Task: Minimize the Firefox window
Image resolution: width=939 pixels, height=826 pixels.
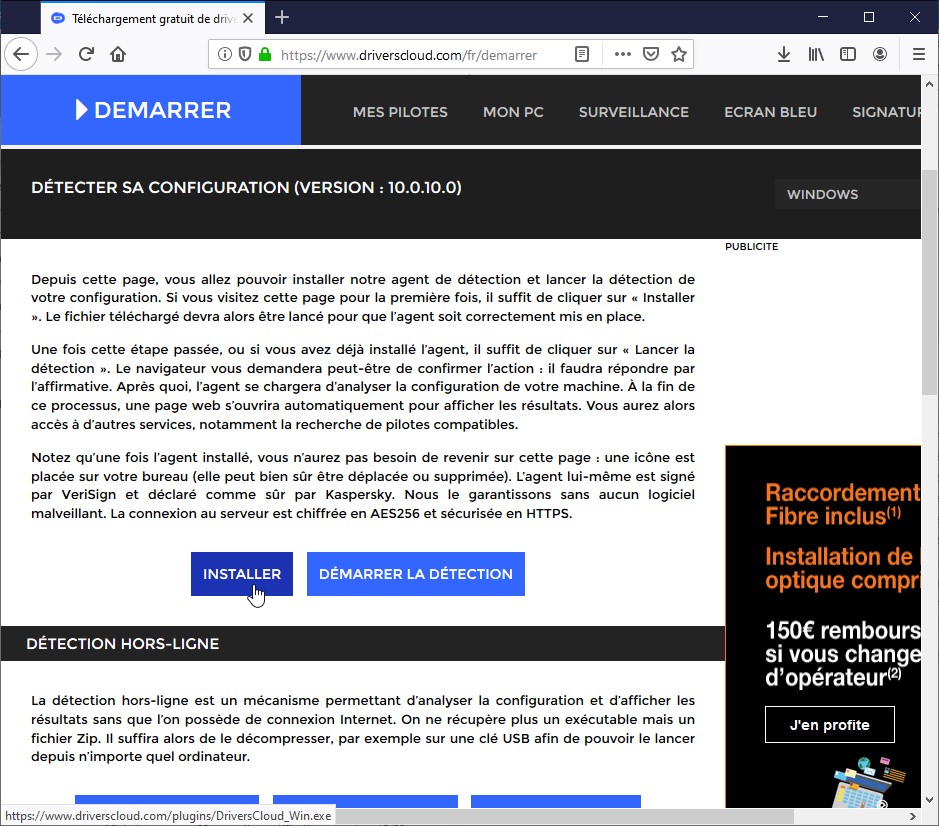Action: click(x=823, y=17)
